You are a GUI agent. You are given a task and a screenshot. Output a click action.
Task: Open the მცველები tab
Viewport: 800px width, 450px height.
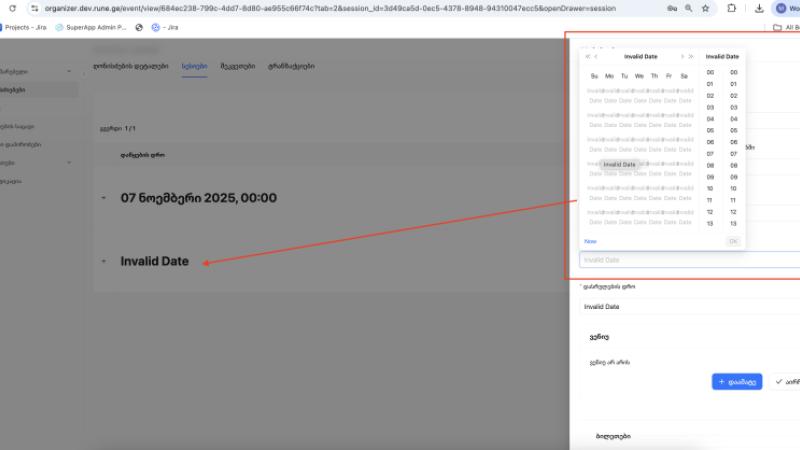pos(238,66)
